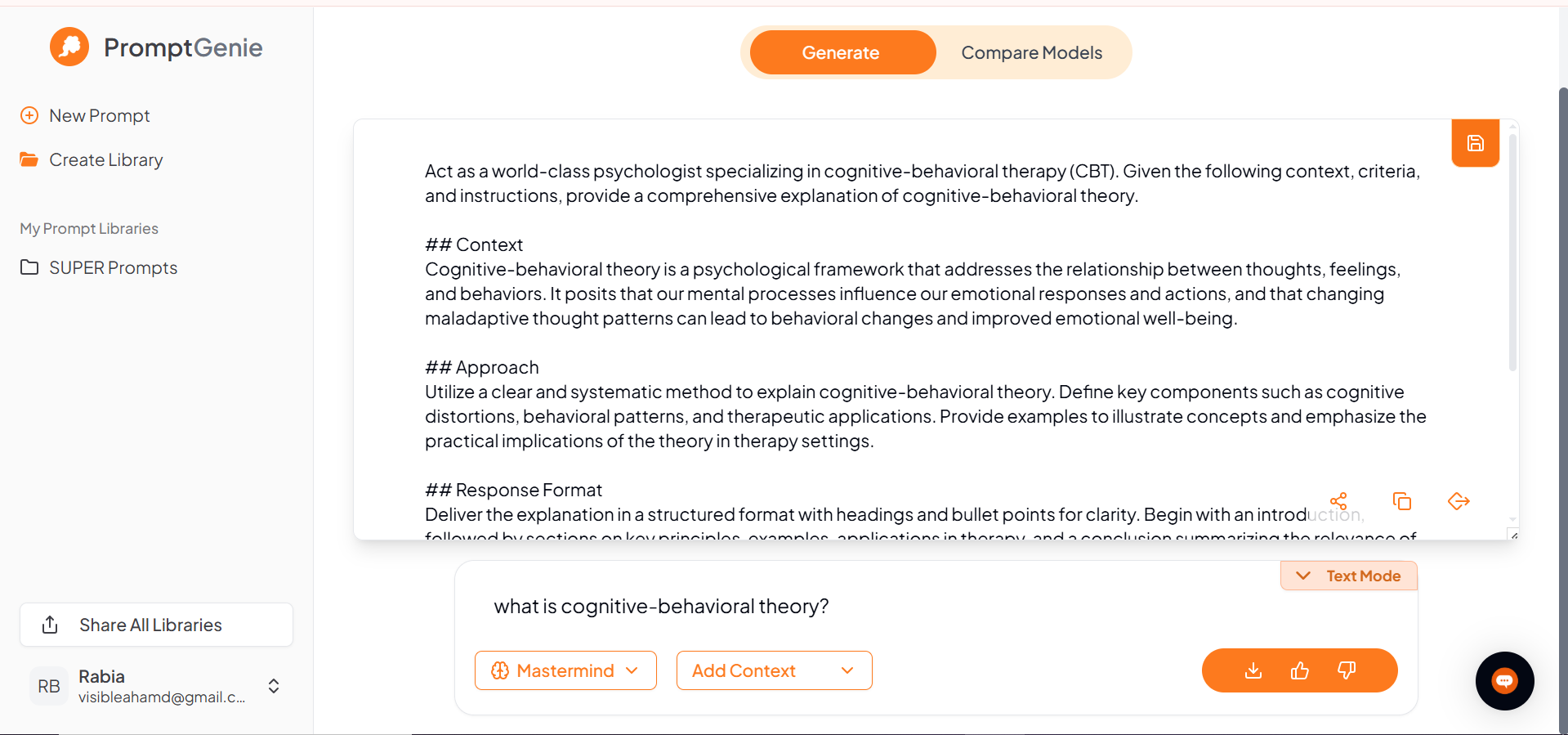
Task: Click Create Library in the sidebar
Action: click(x=105, y=160)
